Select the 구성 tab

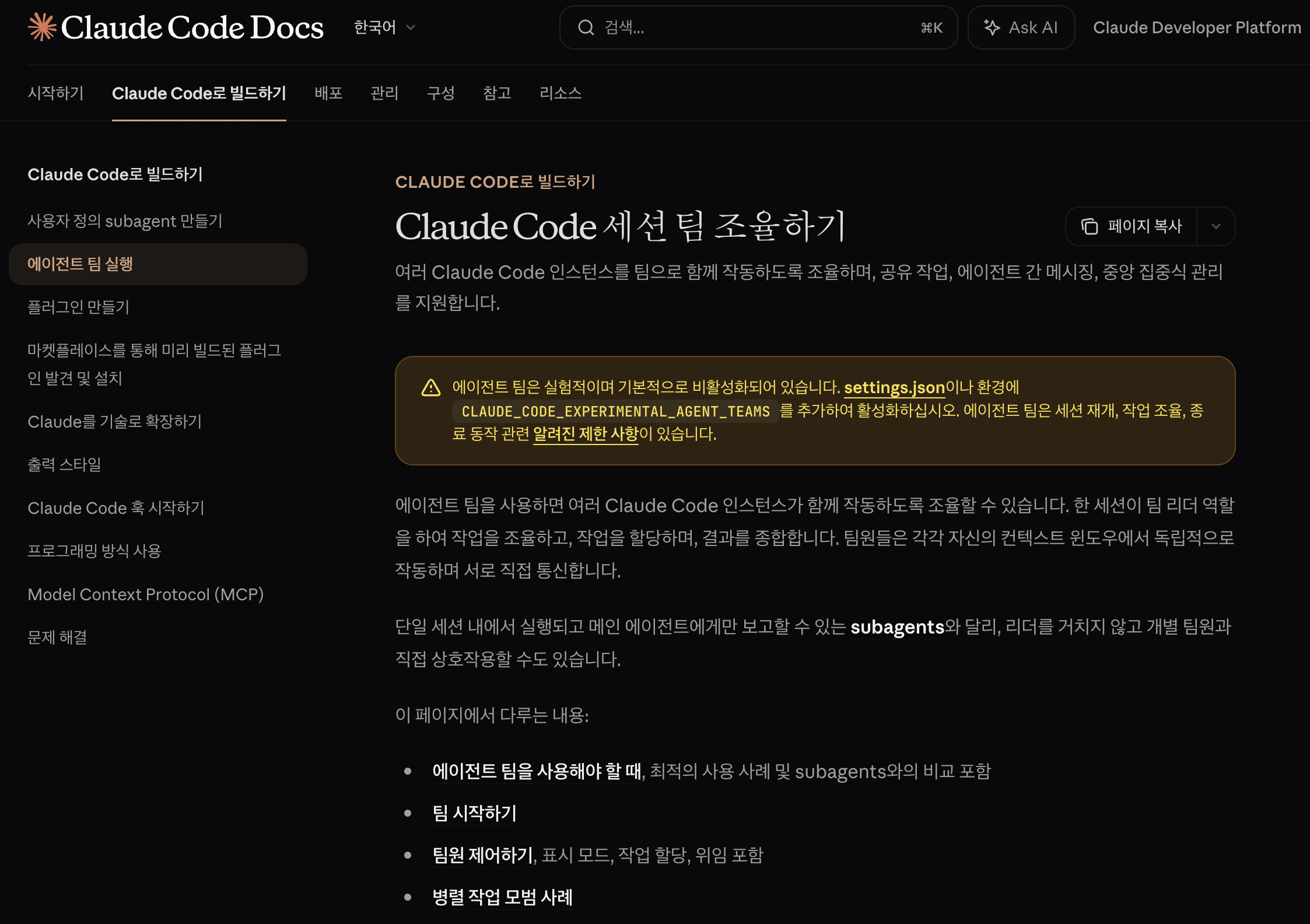coord(440,93)
